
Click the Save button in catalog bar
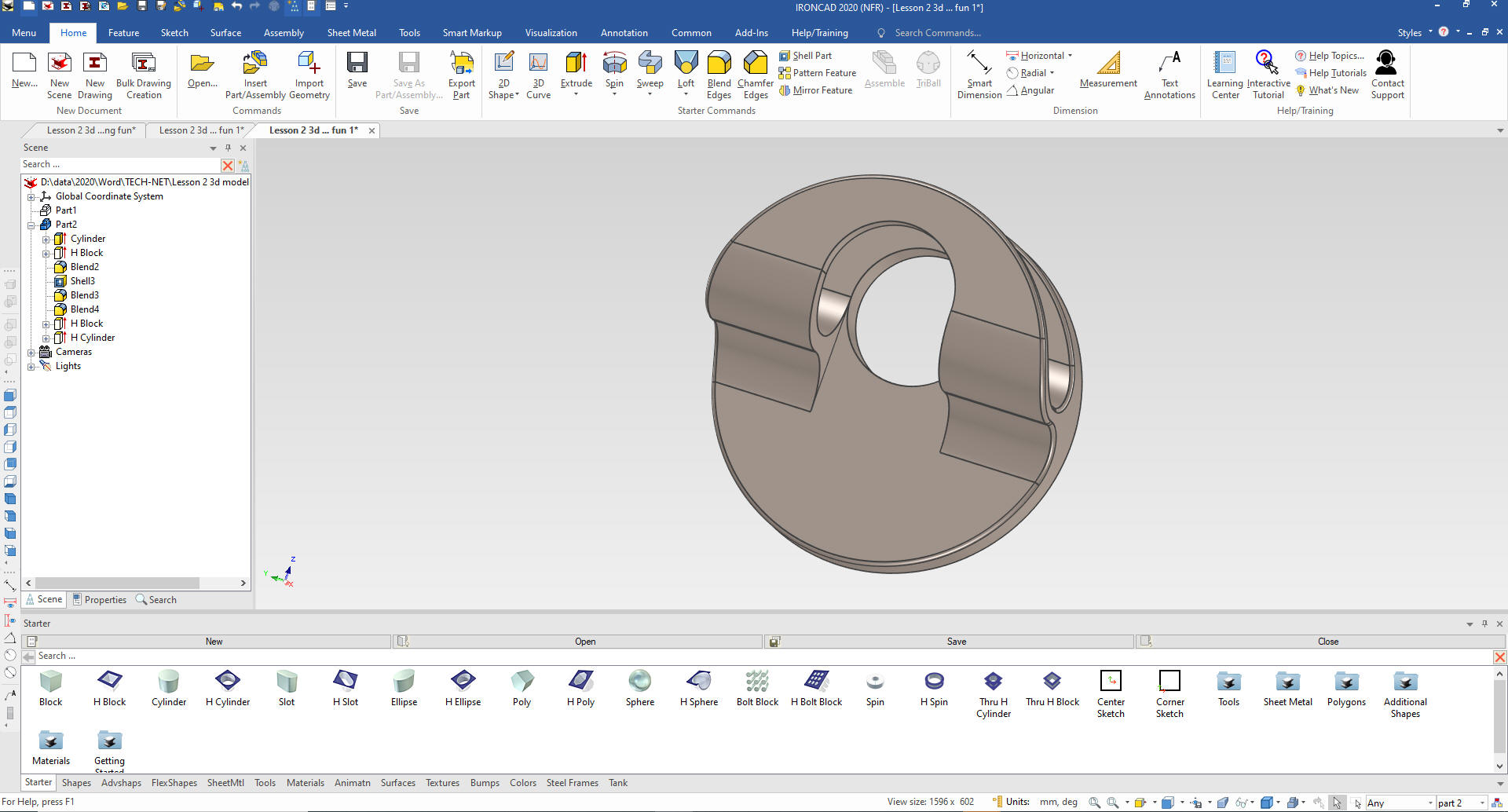pyautogui.click(x=956, y=642)
